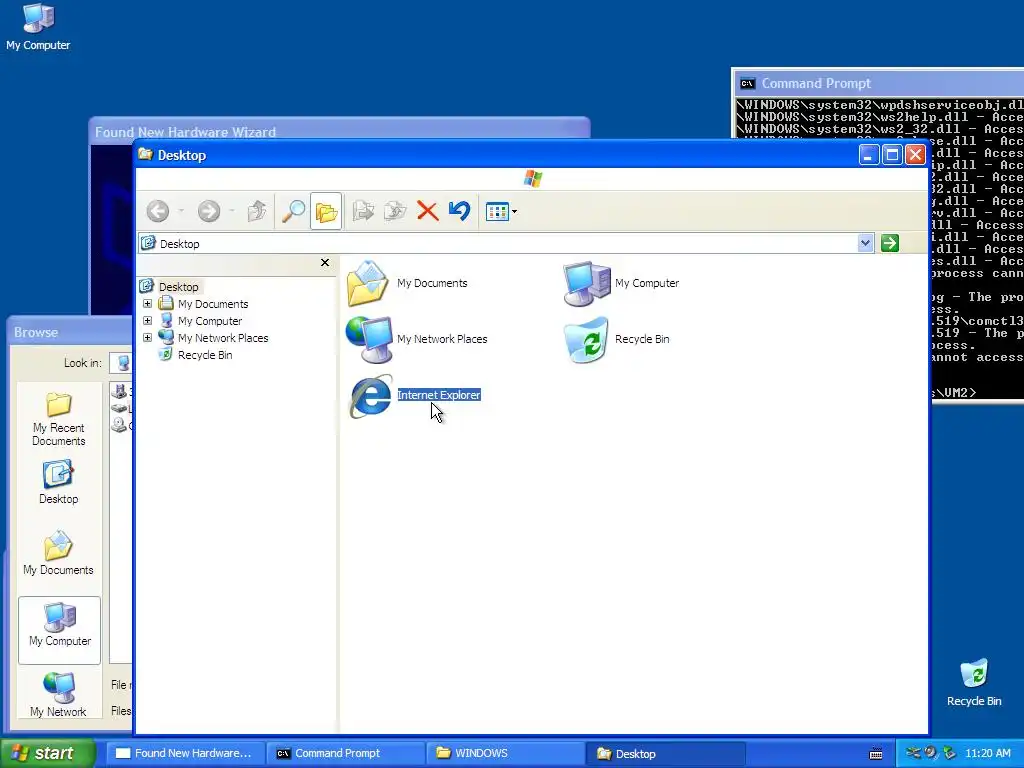The height and width of the screenshot is (768, 1024).
Task: Click the first system tray icon
Action: (x=913, y=753)
